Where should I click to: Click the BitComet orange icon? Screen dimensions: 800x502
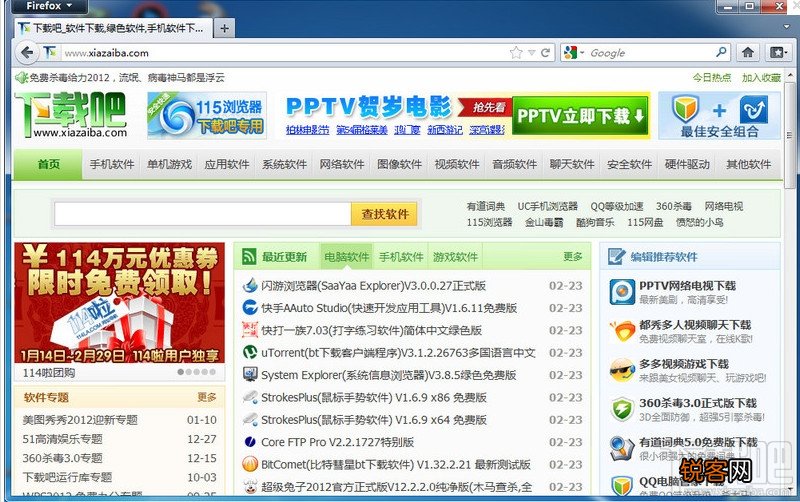[249, 464]
